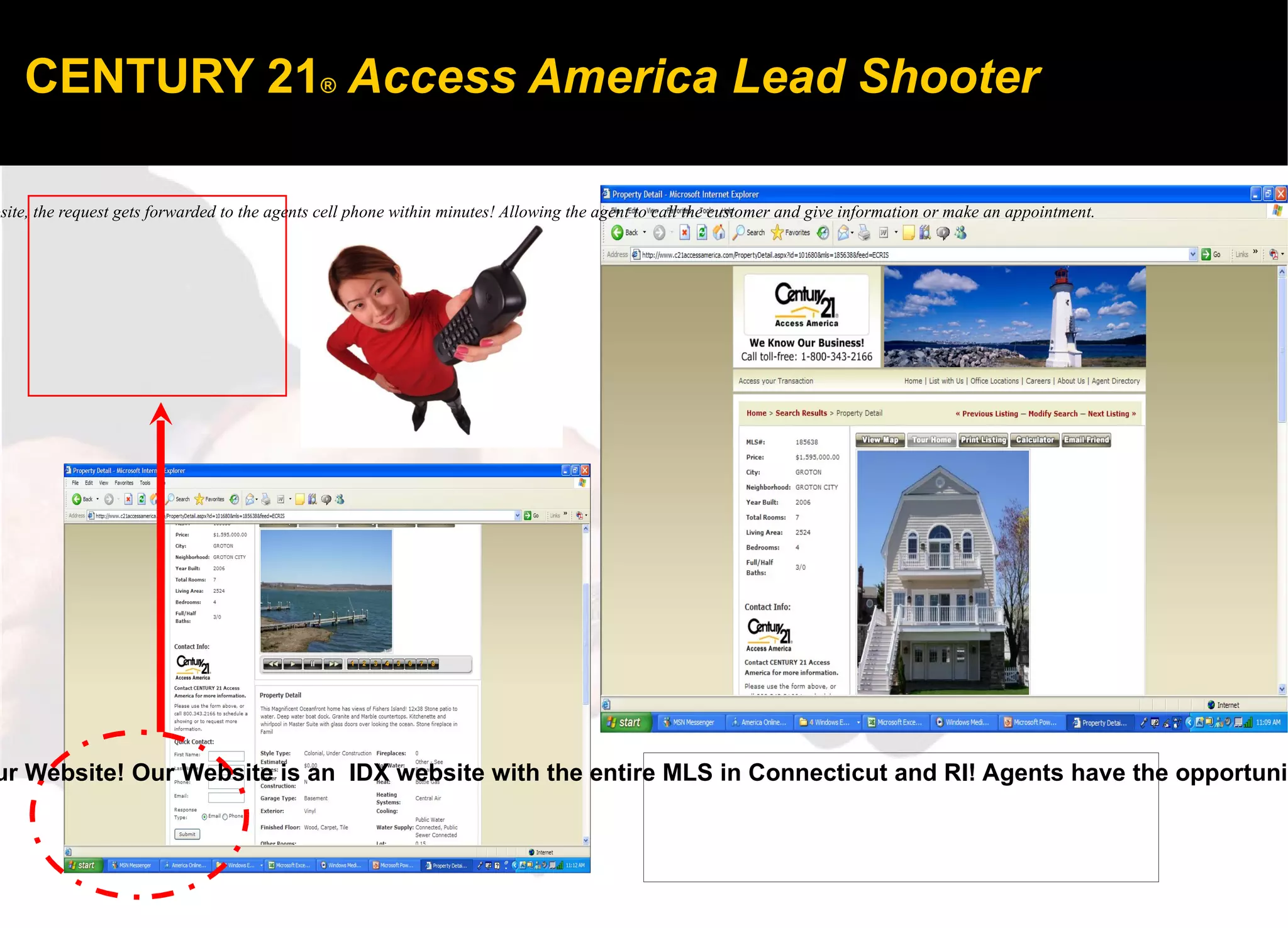
Task: Select Email response type radio button
Action: (x=204, y=817)
